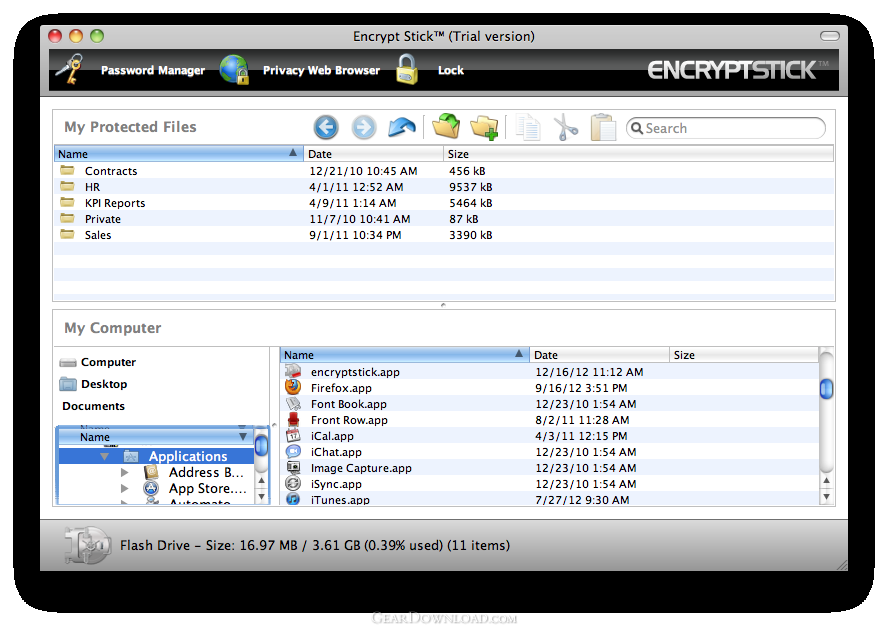Click the iChat.app bubble icon
888x626 pixels.
[293, 452]
